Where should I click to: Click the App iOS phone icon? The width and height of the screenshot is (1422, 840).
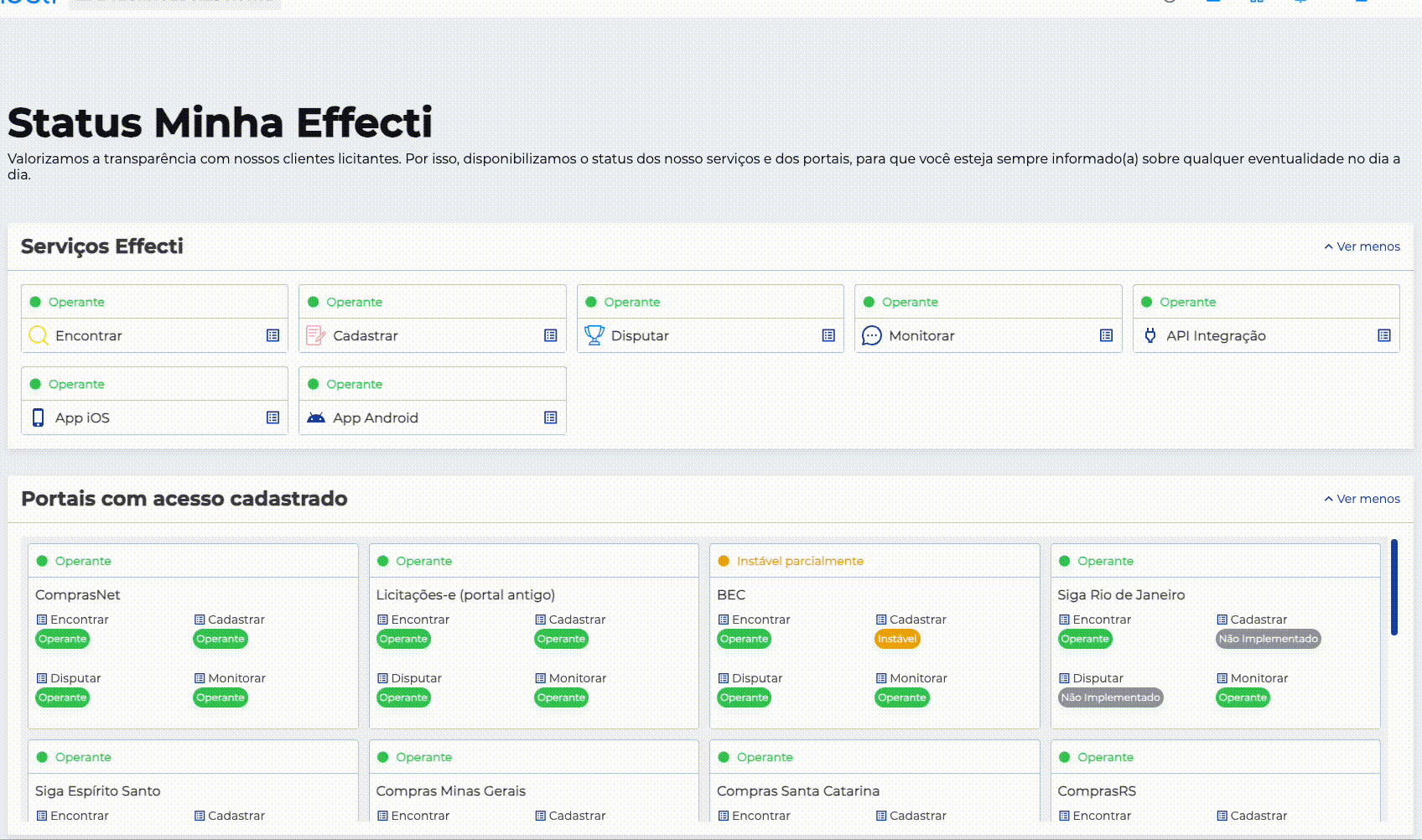tap(38, 417)
